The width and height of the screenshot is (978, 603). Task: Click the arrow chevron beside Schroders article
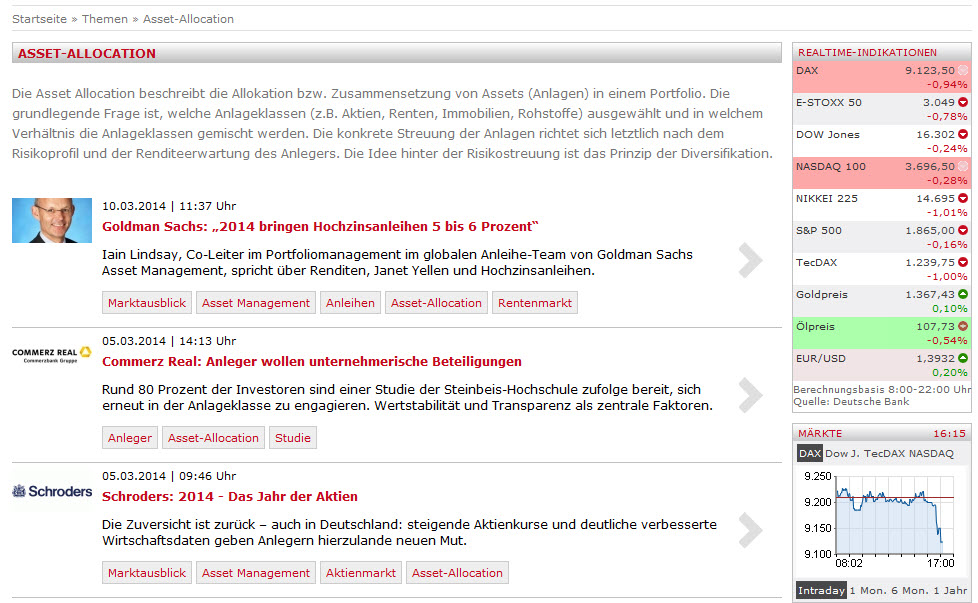[749, 530]
